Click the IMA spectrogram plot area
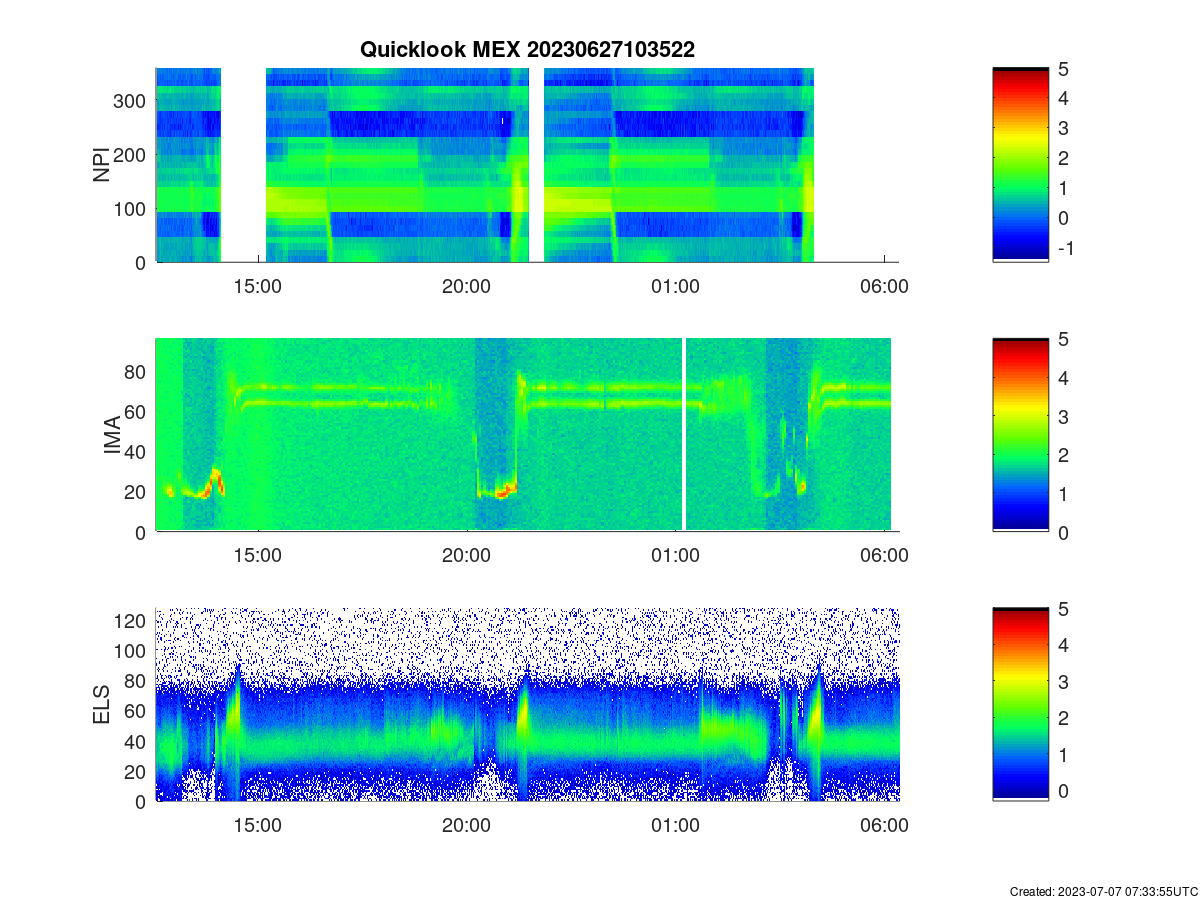The image size is (1200, 900). (x=527, y=435)
